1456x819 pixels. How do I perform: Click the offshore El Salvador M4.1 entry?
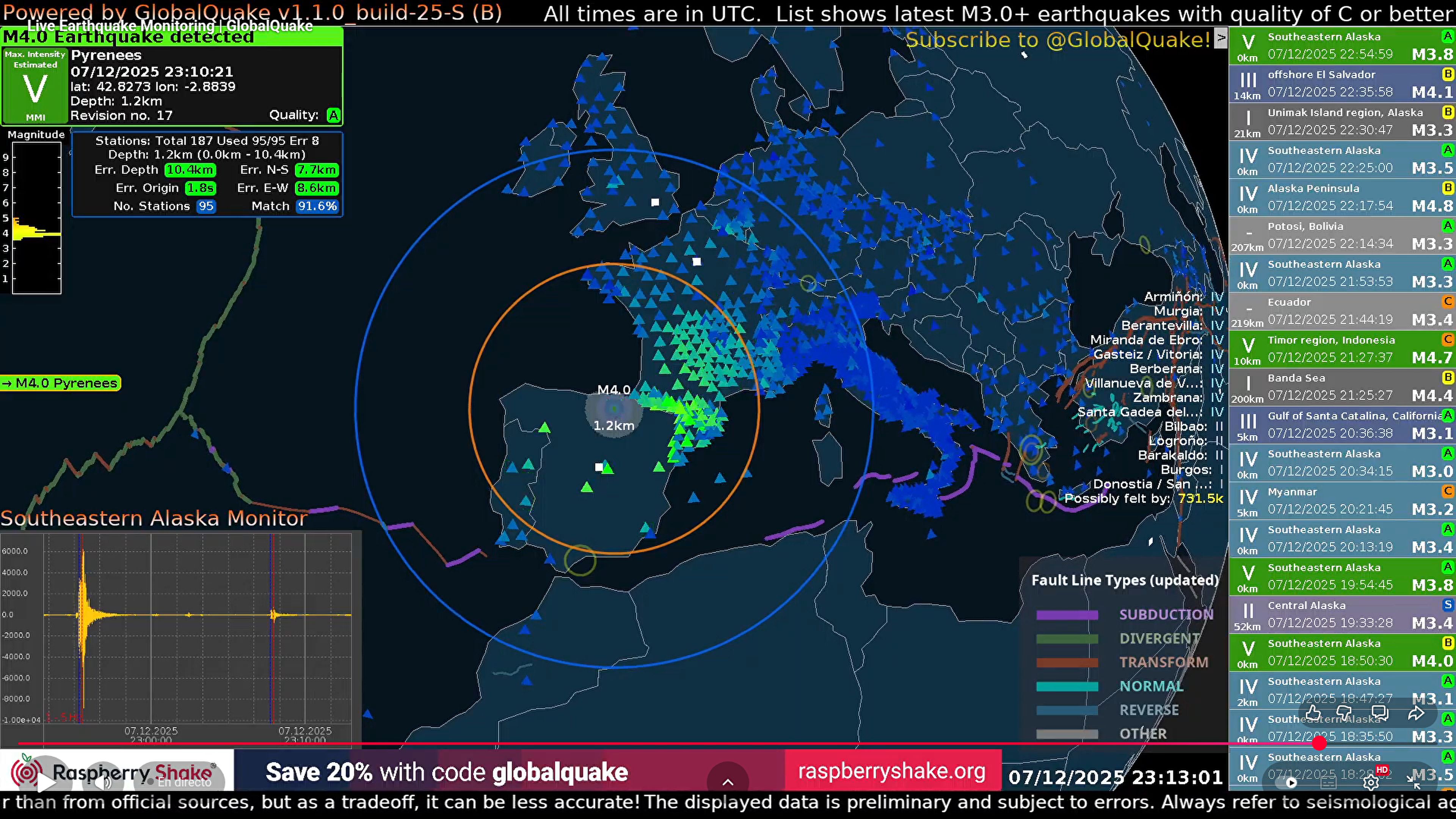[x=1342, y=84]
